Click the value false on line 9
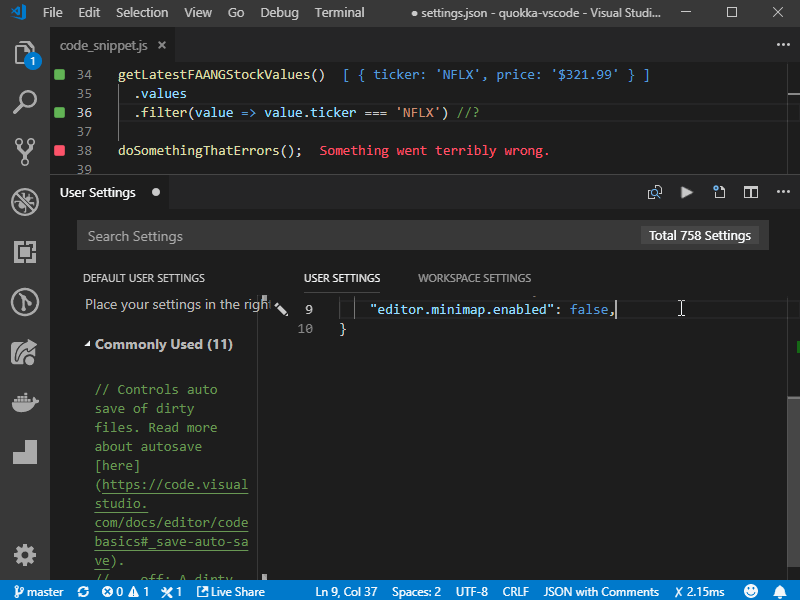This screenshot has height=600, width=800. [589, 309]
